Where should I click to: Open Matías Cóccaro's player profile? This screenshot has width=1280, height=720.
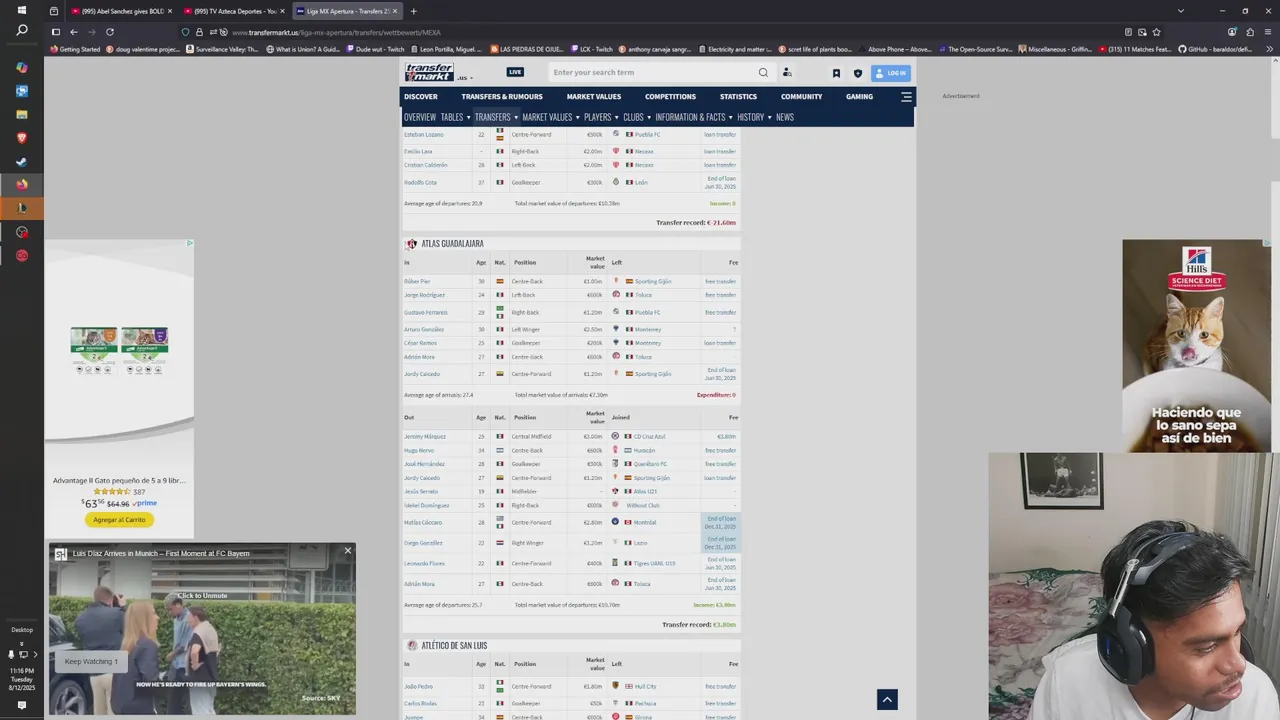pos(423,522)
